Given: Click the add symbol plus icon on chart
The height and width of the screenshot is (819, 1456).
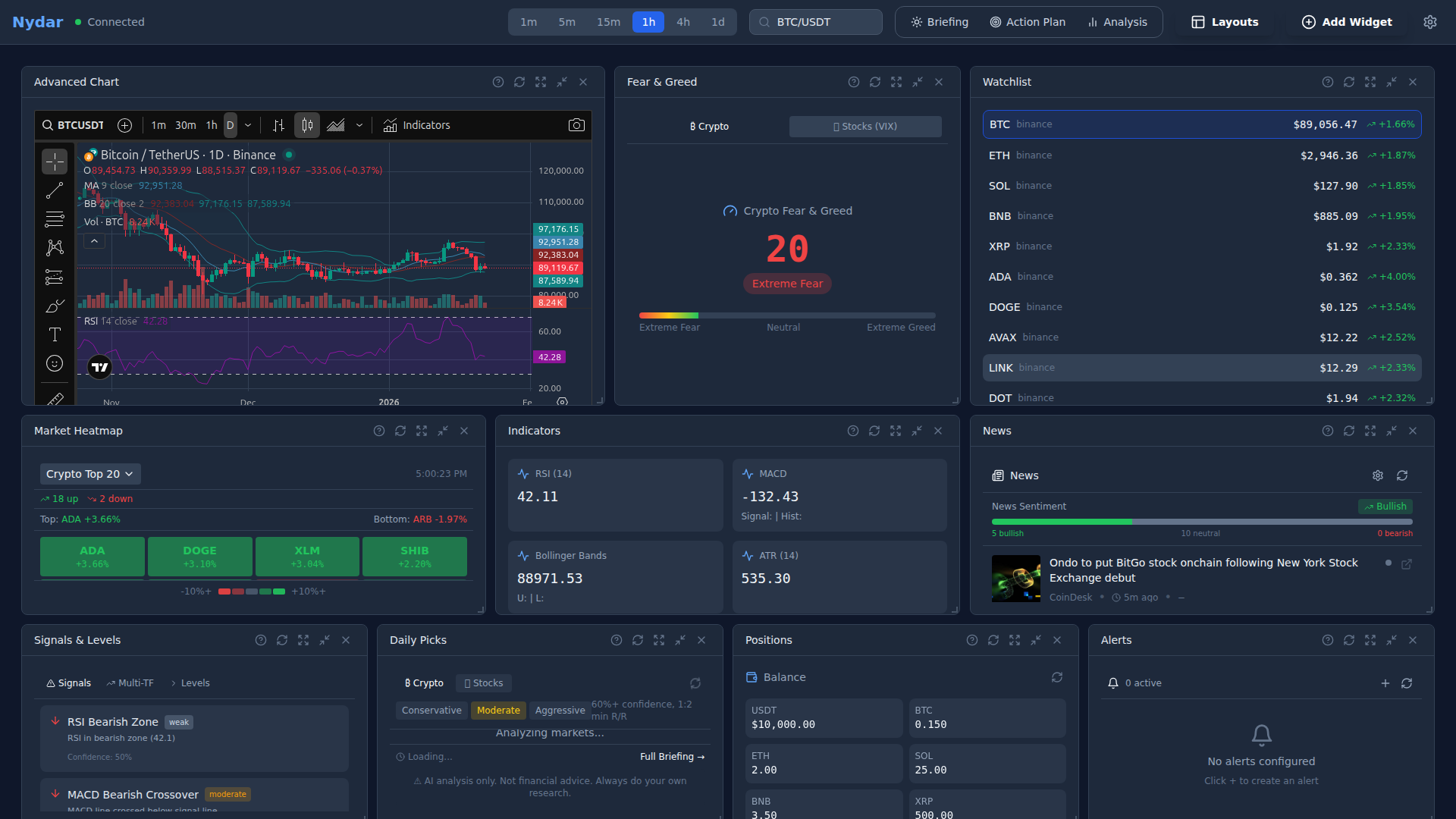Looking at the screenshot, I should pos(124,125).
